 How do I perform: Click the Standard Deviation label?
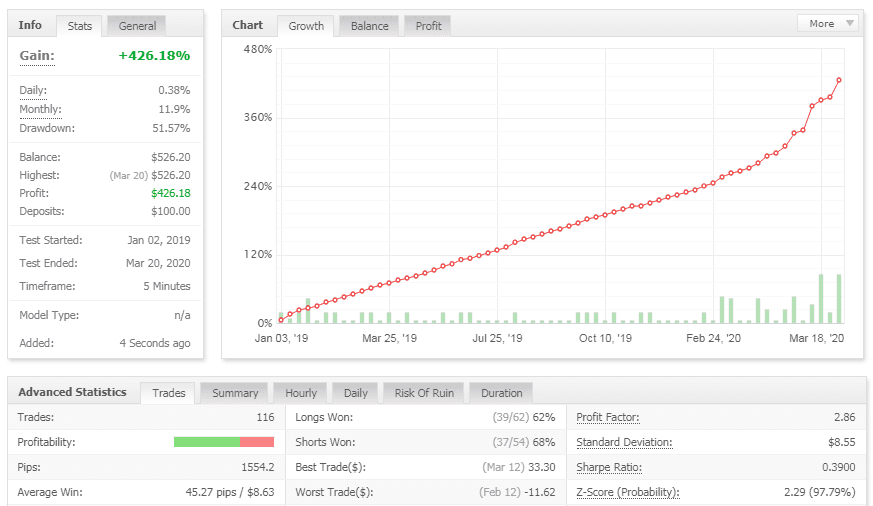(x=624, y=442)
